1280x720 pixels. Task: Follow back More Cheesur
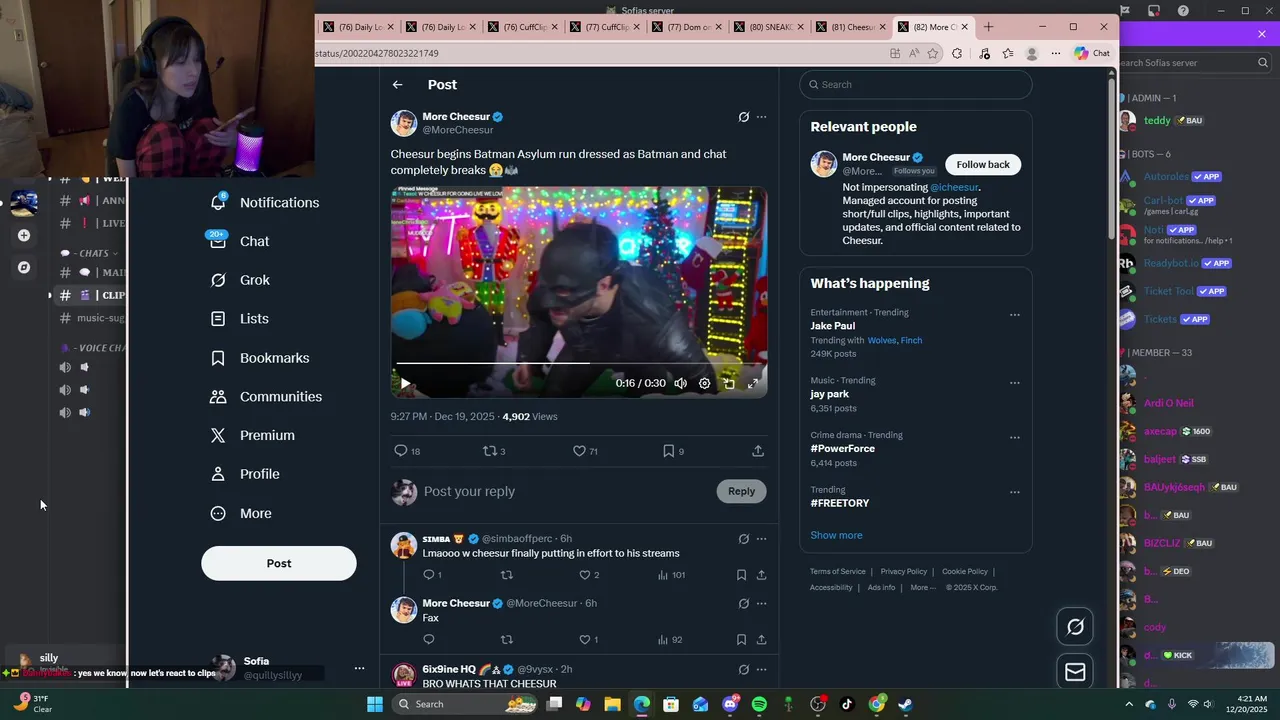983,164
